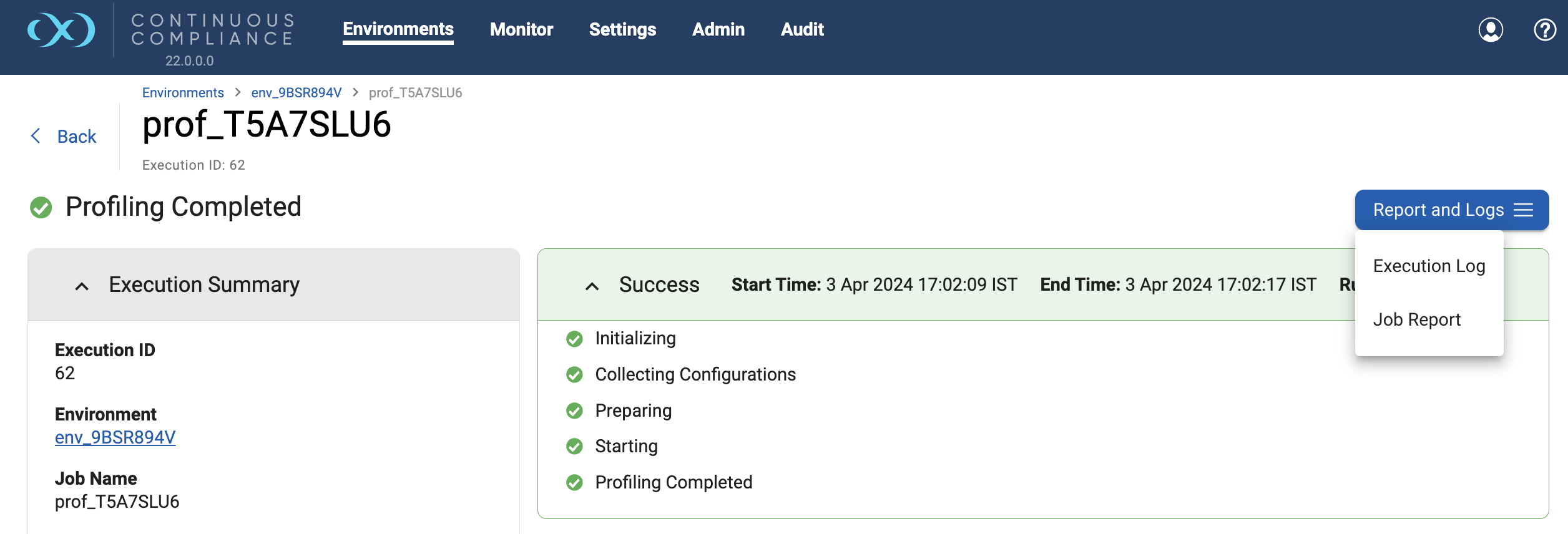Image resolution: width=1568 pixels, height=534 pixels.
Task: Go to the Audit tab
Action: [802, 29]
